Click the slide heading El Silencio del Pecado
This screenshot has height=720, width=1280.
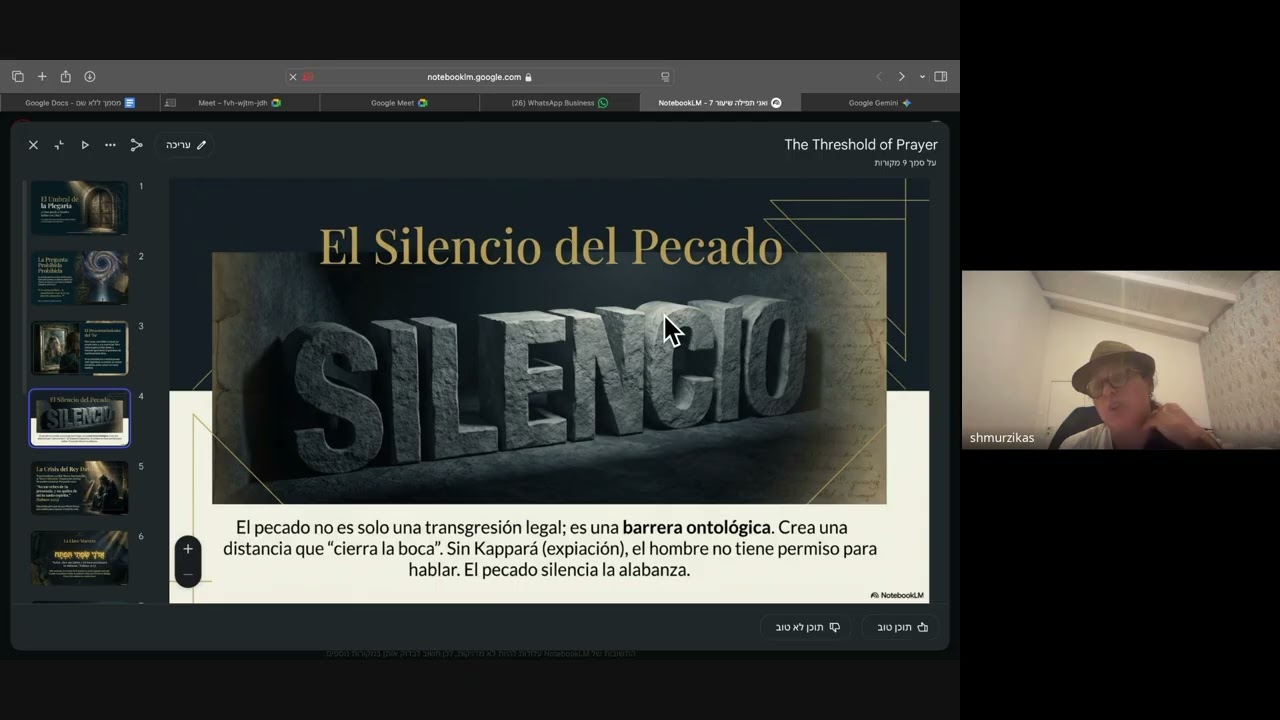coord(550,247)
